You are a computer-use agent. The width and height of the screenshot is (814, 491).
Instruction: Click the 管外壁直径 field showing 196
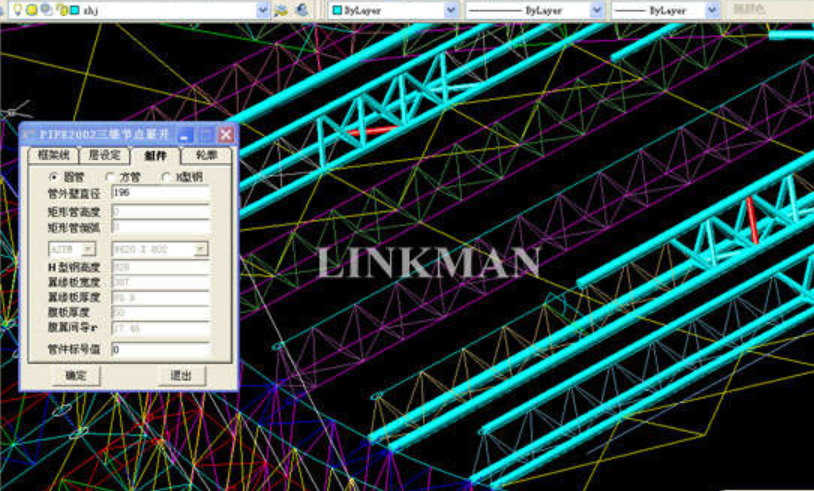pyautogui.click(x=161, y=193)
